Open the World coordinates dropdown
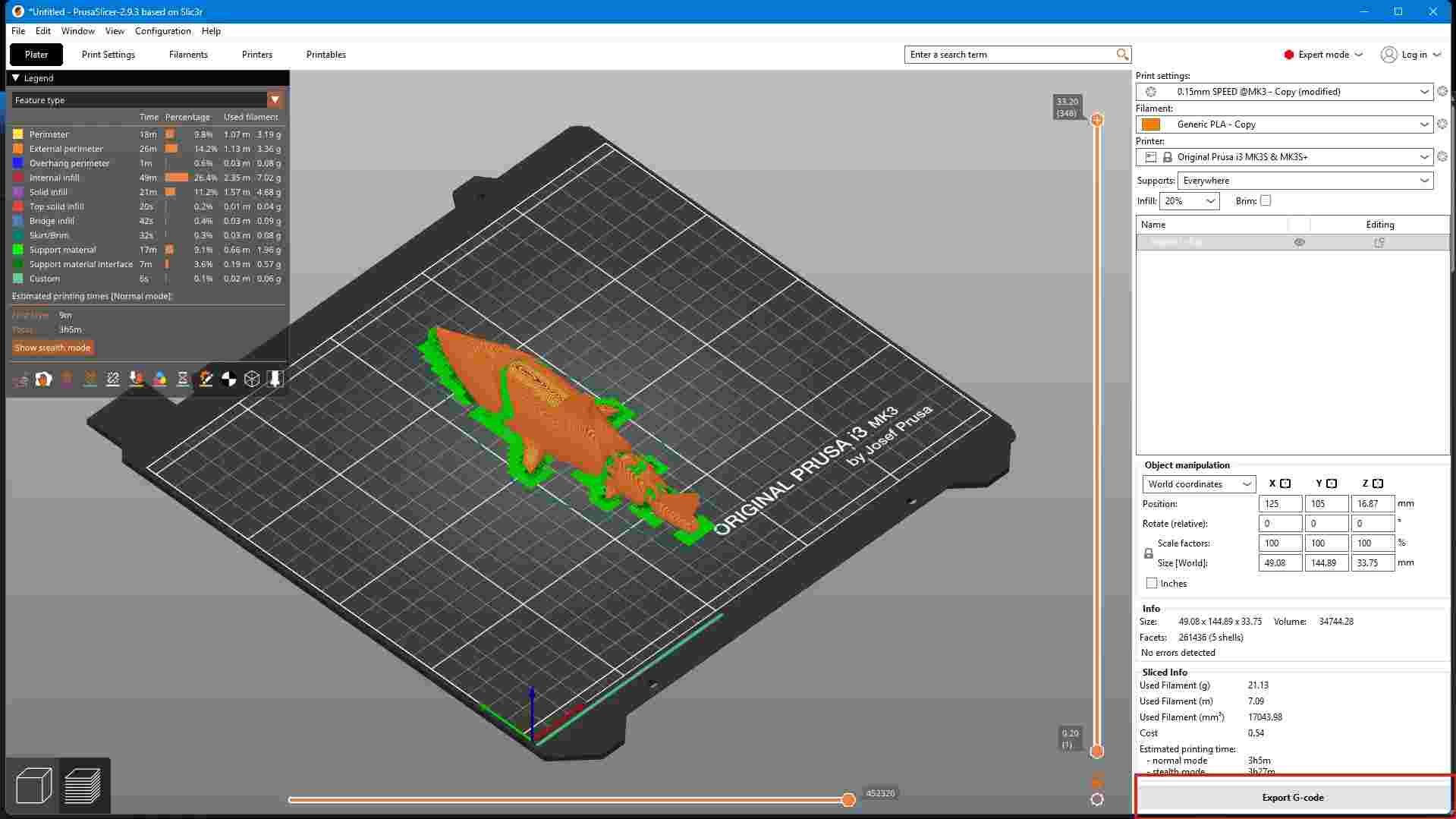1456x819 pixels. click(1200, 484)
